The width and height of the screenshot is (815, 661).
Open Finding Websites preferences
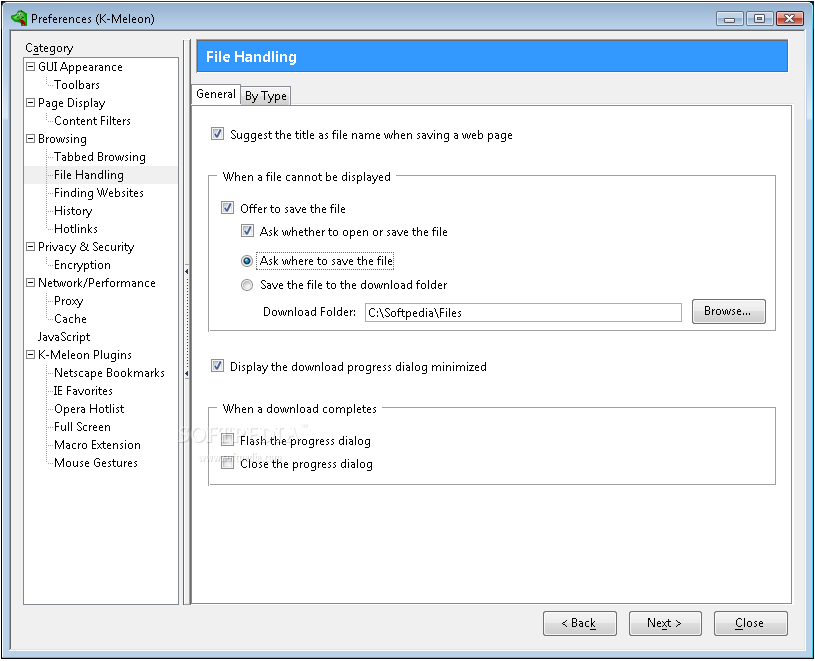[99, 193]
